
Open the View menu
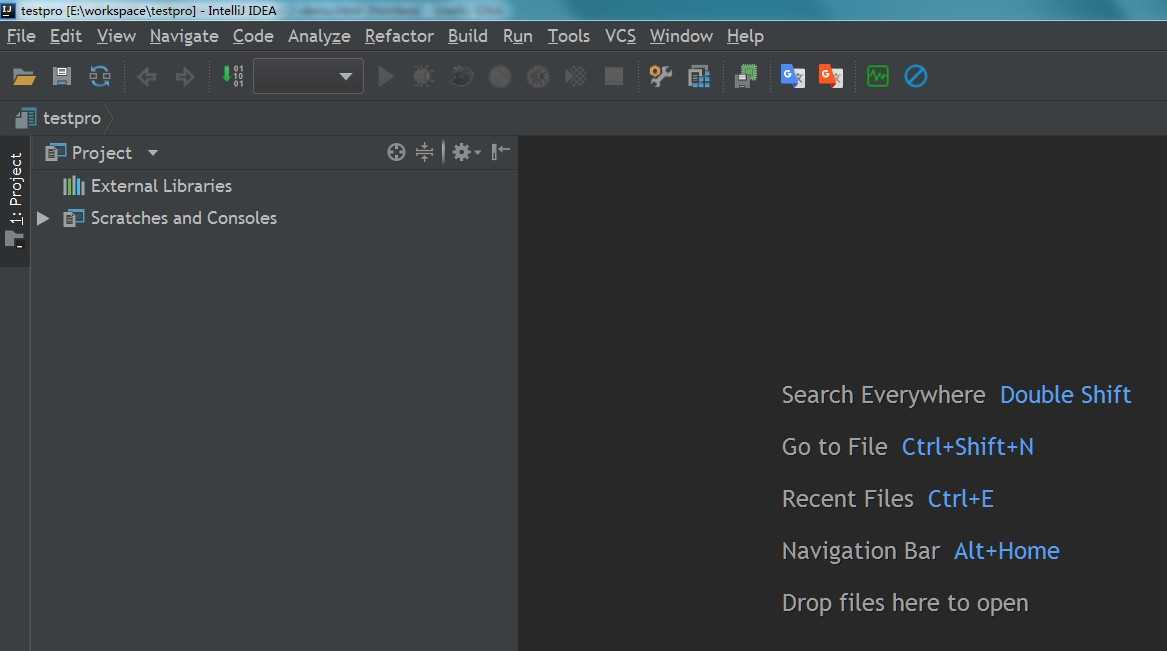point(116,36)
